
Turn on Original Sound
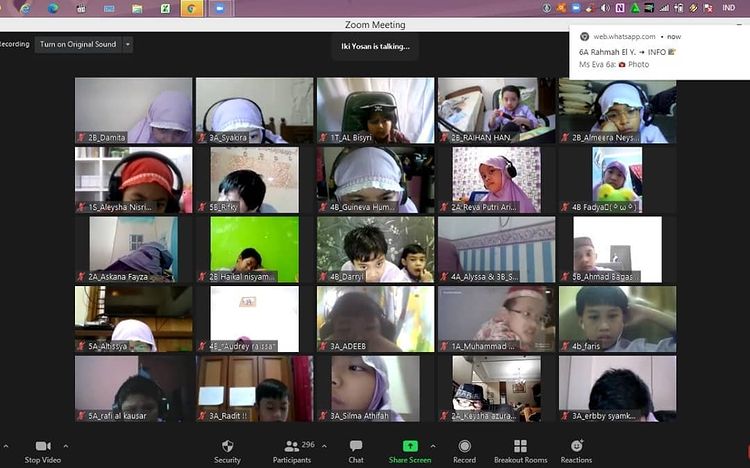point(77,45)
